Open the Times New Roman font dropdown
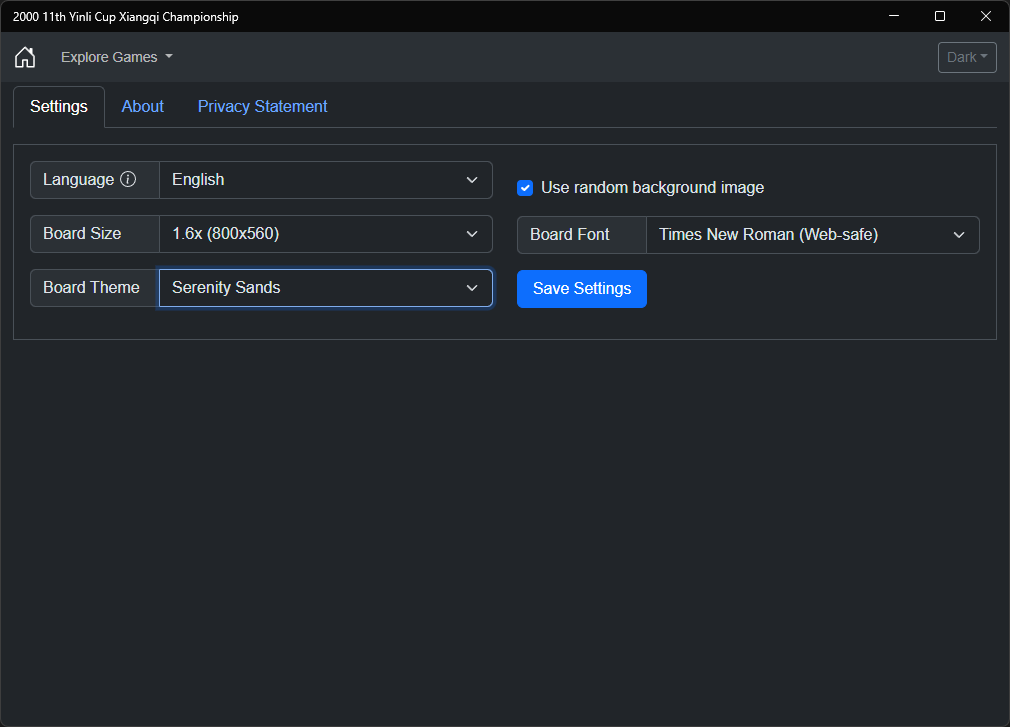 pyautogui.click(x=813, y=235)
